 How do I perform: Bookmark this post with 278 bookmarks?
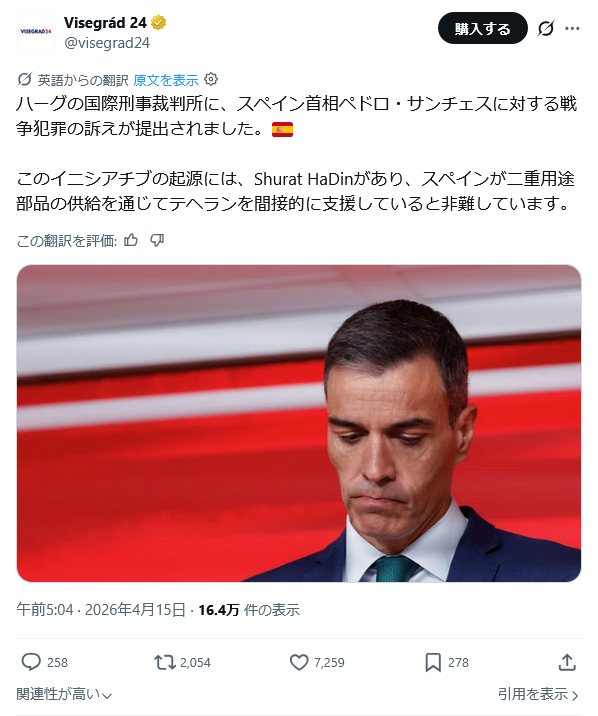click(x=433, y=662)
